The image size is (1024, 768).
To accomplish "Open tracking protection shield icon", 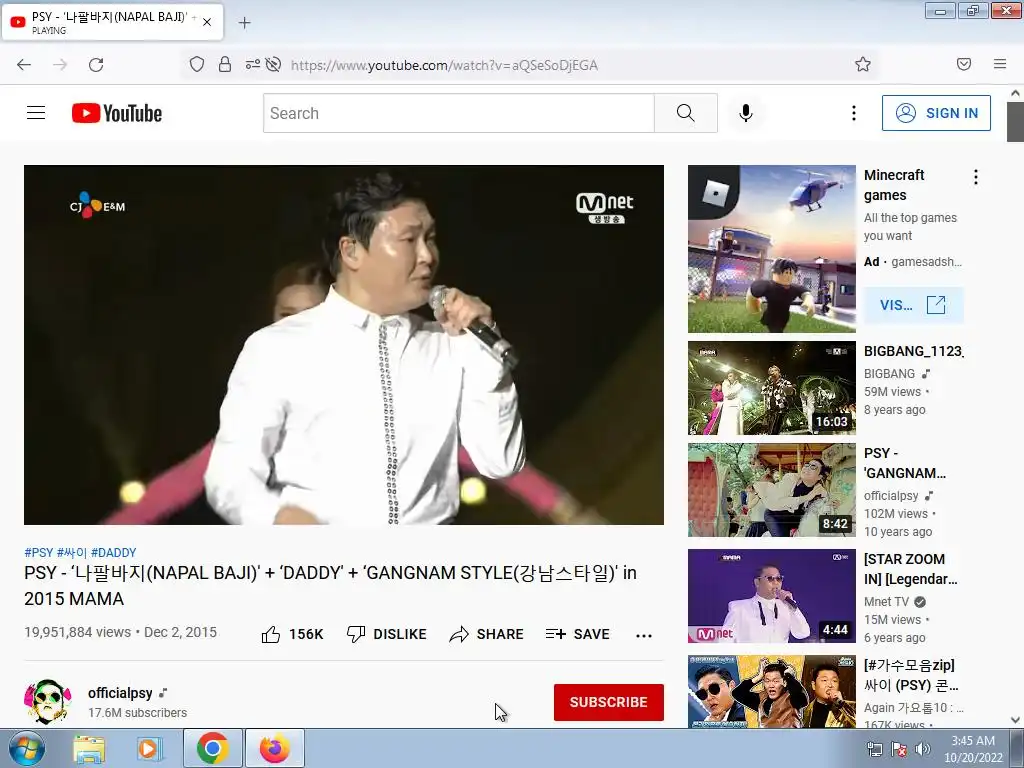I will (x=197, y=64).
